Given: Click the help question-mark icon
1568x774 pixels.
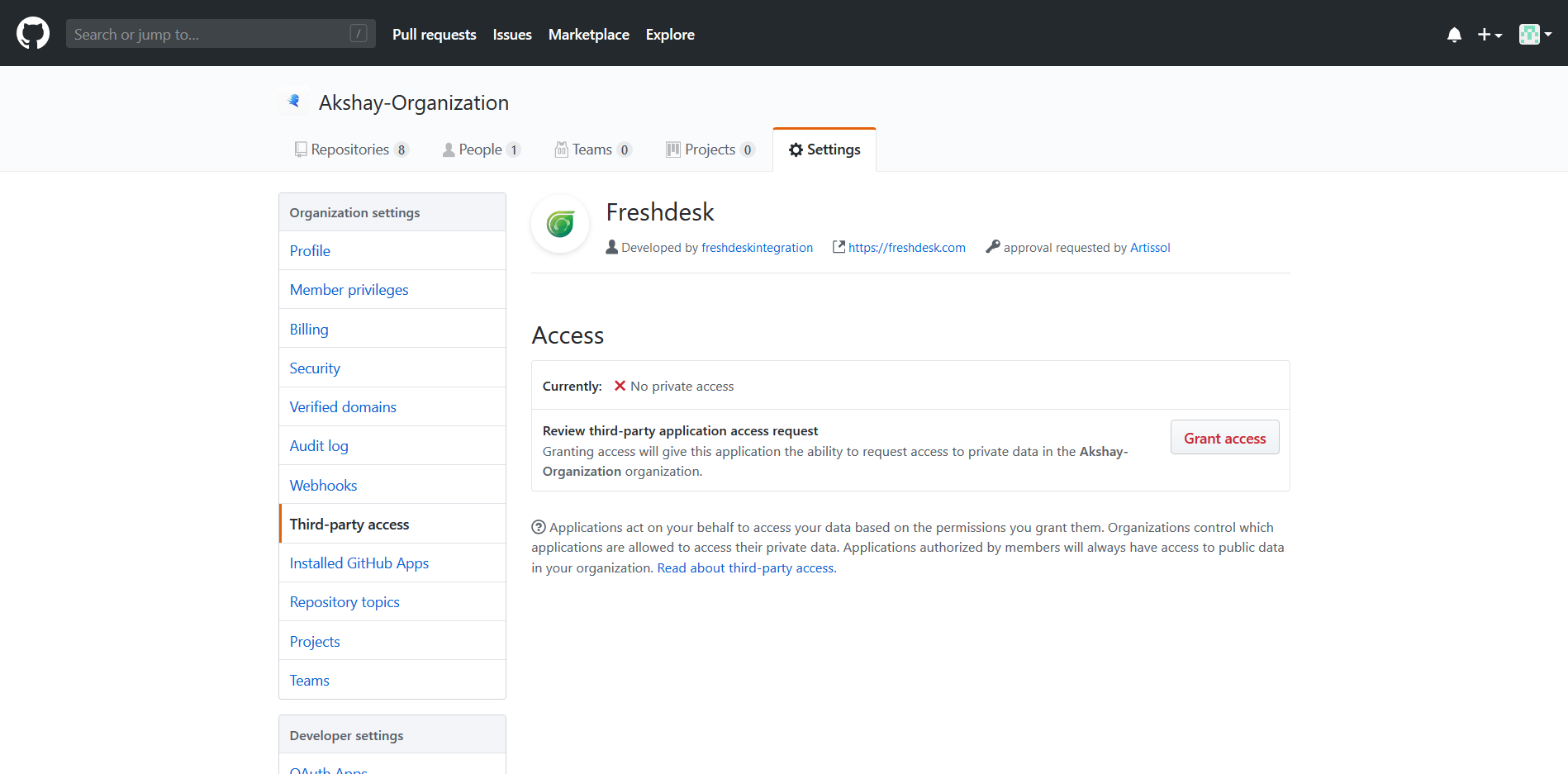Looking at the screenshot, I should [539, 527].
